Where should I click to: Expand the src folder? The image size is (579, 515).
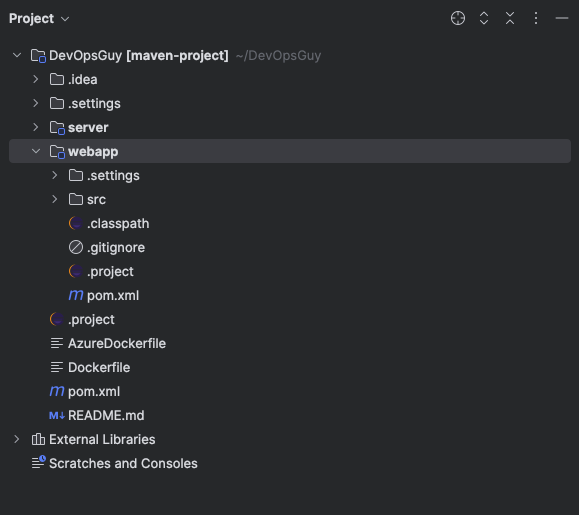pyautogui.click(x=55, y=199)
